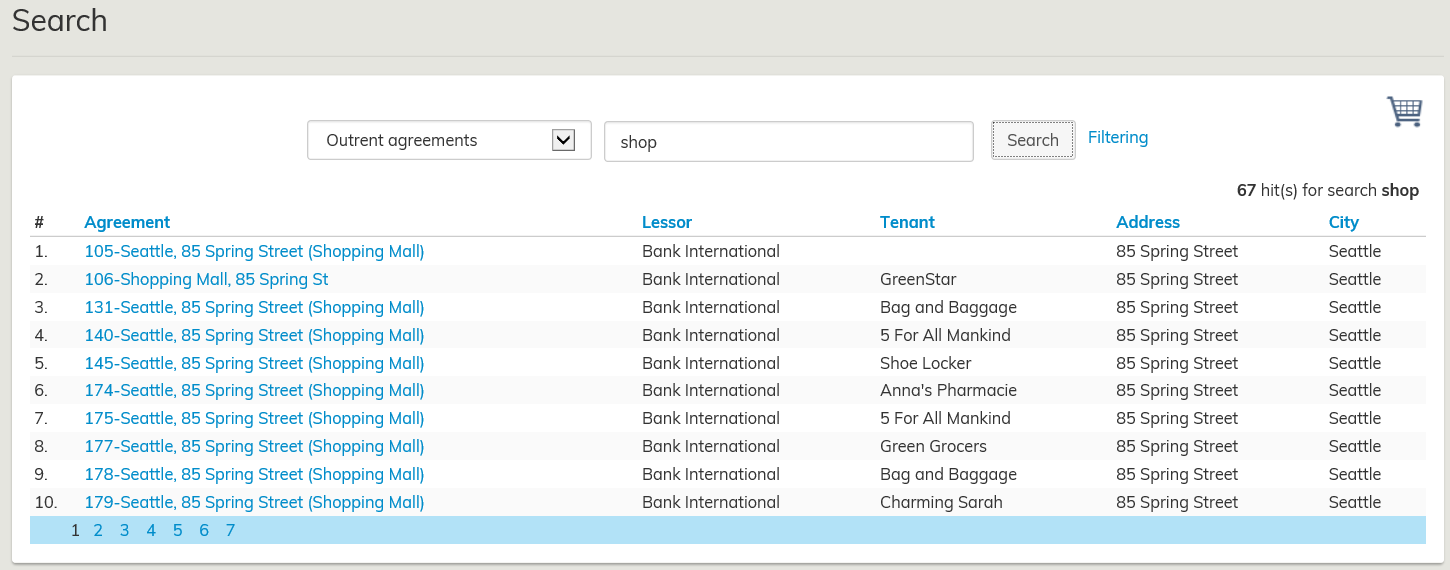Open agreement 145-Seattle for Shoe Locker
Screen dimensions: 1450x570
pos(254,364)
